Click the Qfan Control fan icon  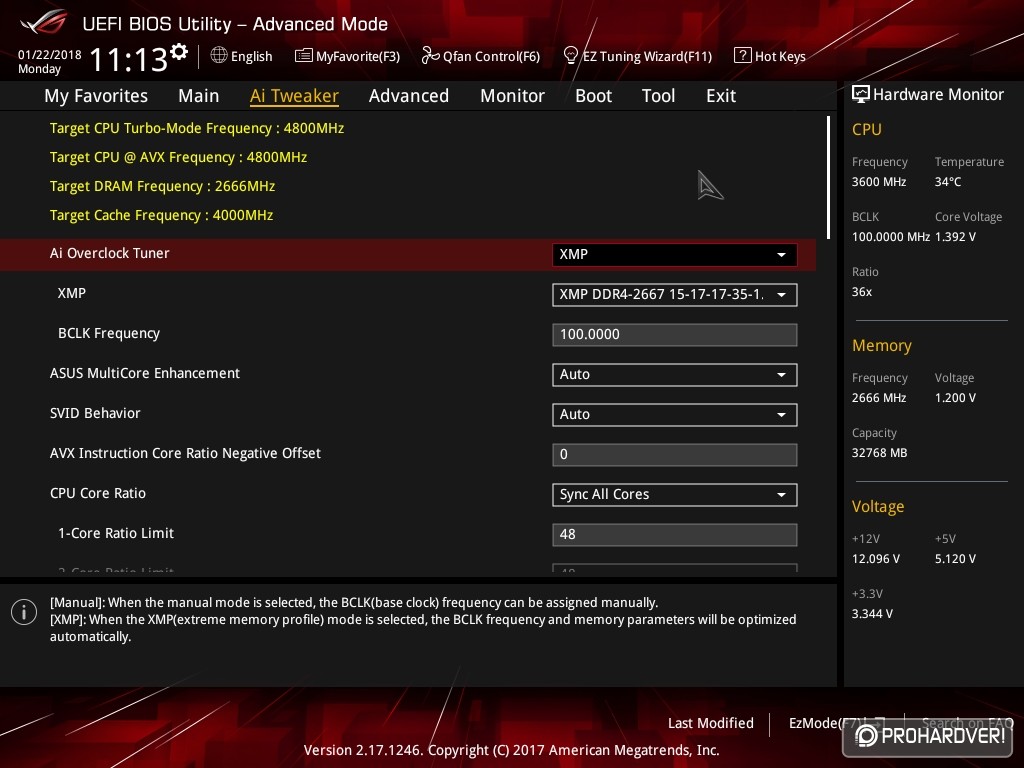(x=430, y=56)
